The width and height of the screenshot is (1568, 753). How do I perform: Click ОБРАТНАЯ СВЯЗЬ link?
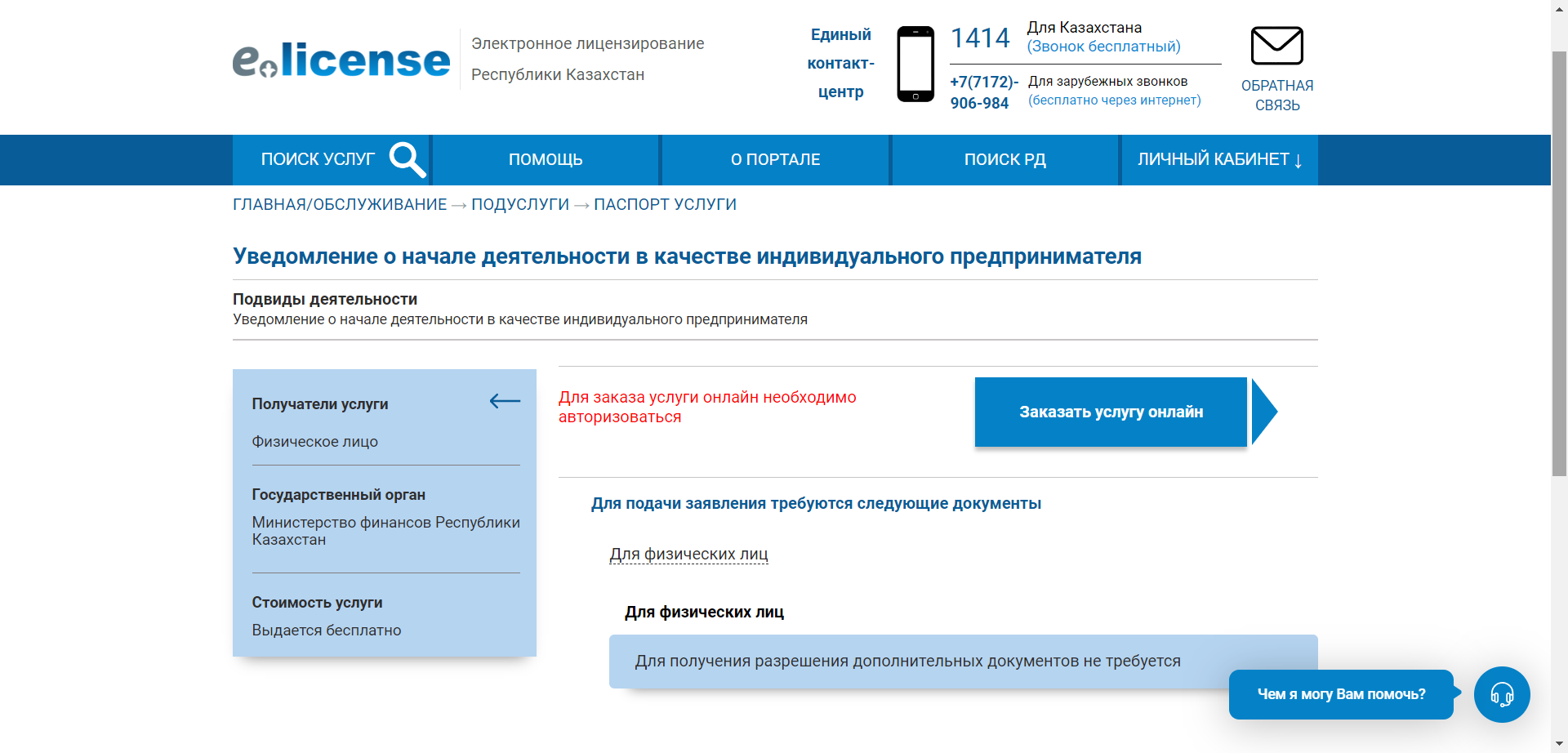tap(1277, 96)
